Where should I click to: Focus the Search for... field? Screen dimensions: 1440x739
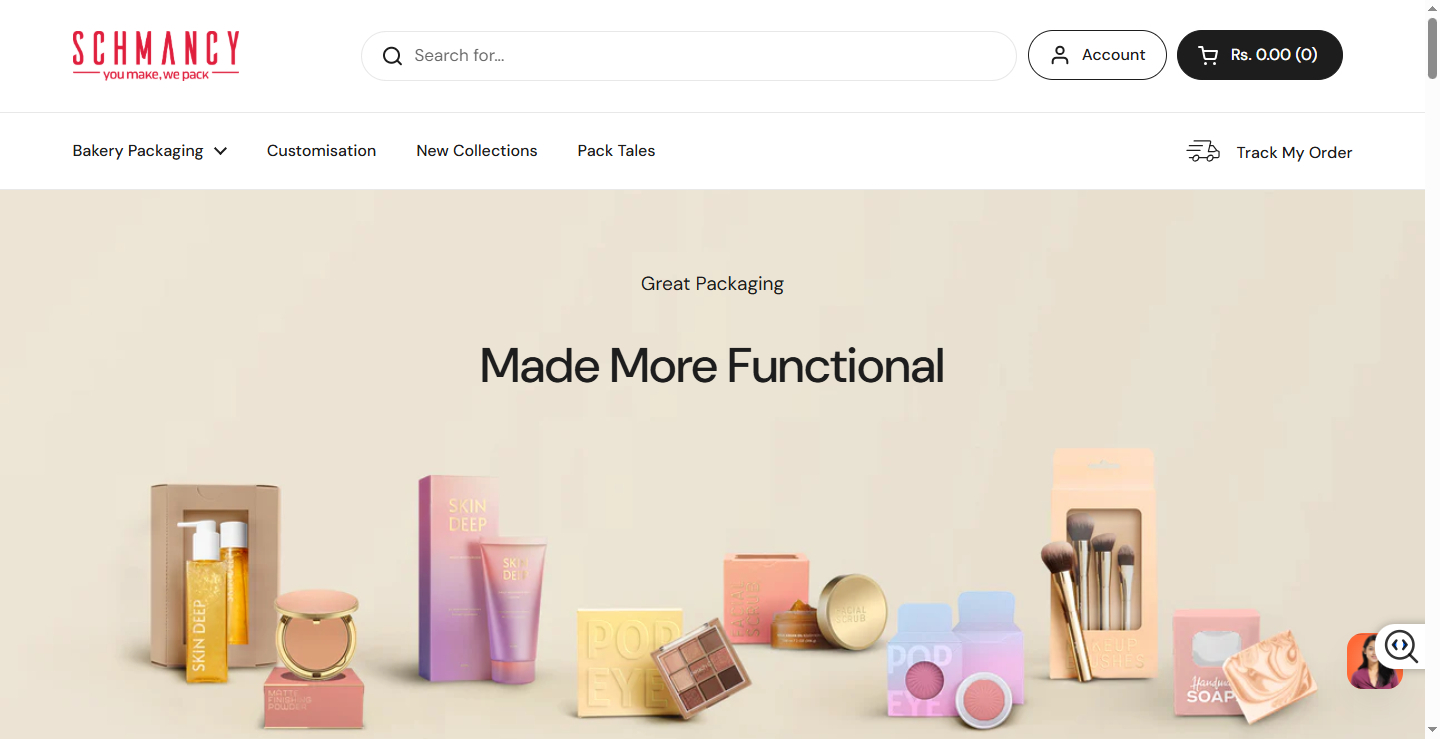coord(689,56)
